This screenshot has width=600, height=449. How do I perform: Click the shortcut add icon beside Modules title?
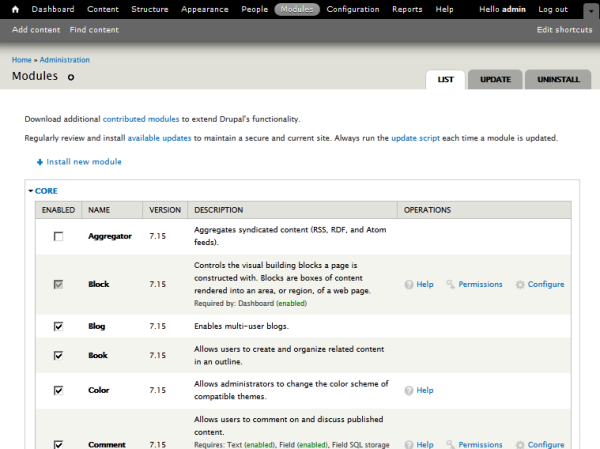click(71, 77)
